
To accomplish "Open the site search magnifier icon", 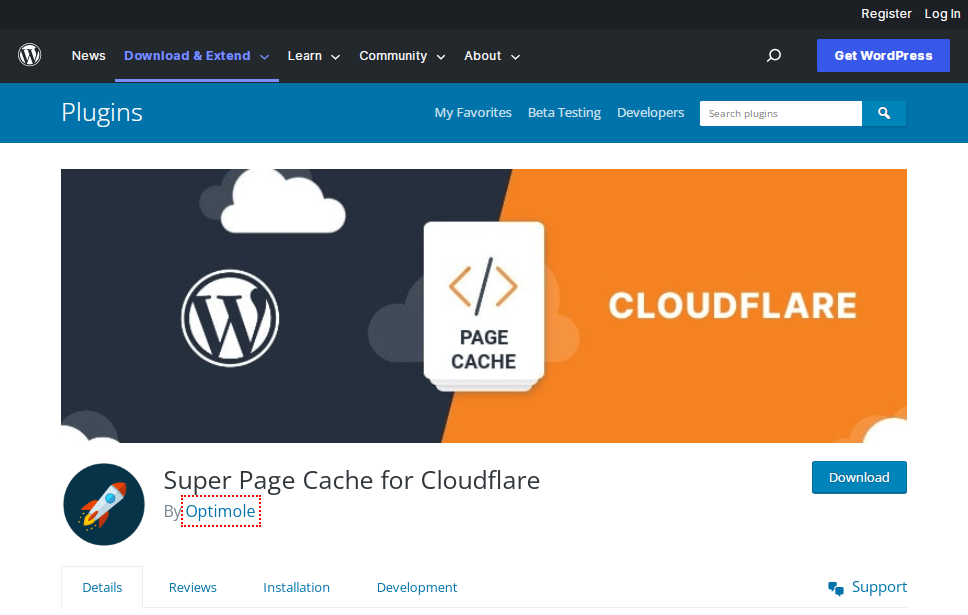I will (774, 56).
